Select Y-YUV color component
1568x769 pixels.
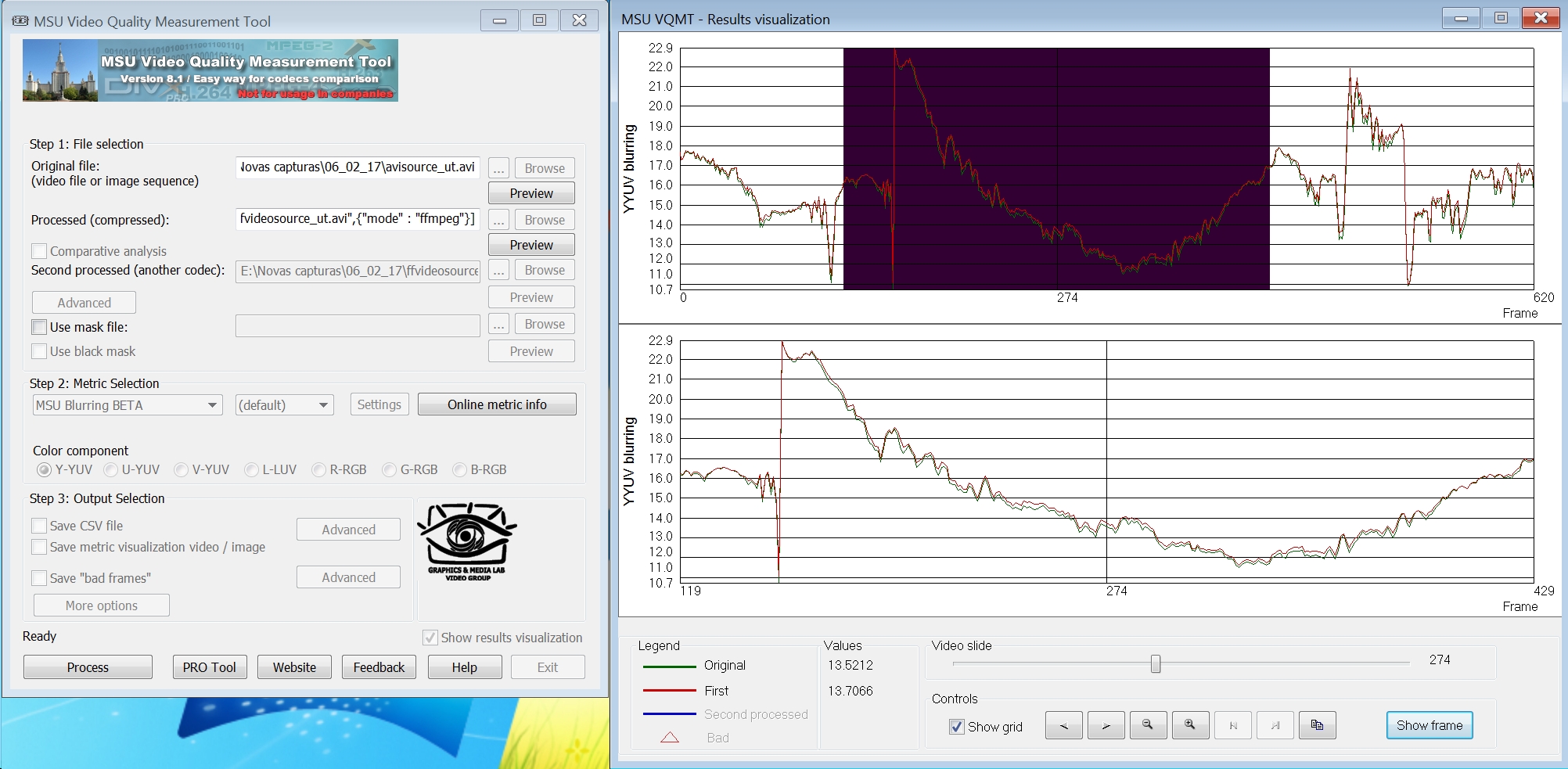click(x=45, y=469)
